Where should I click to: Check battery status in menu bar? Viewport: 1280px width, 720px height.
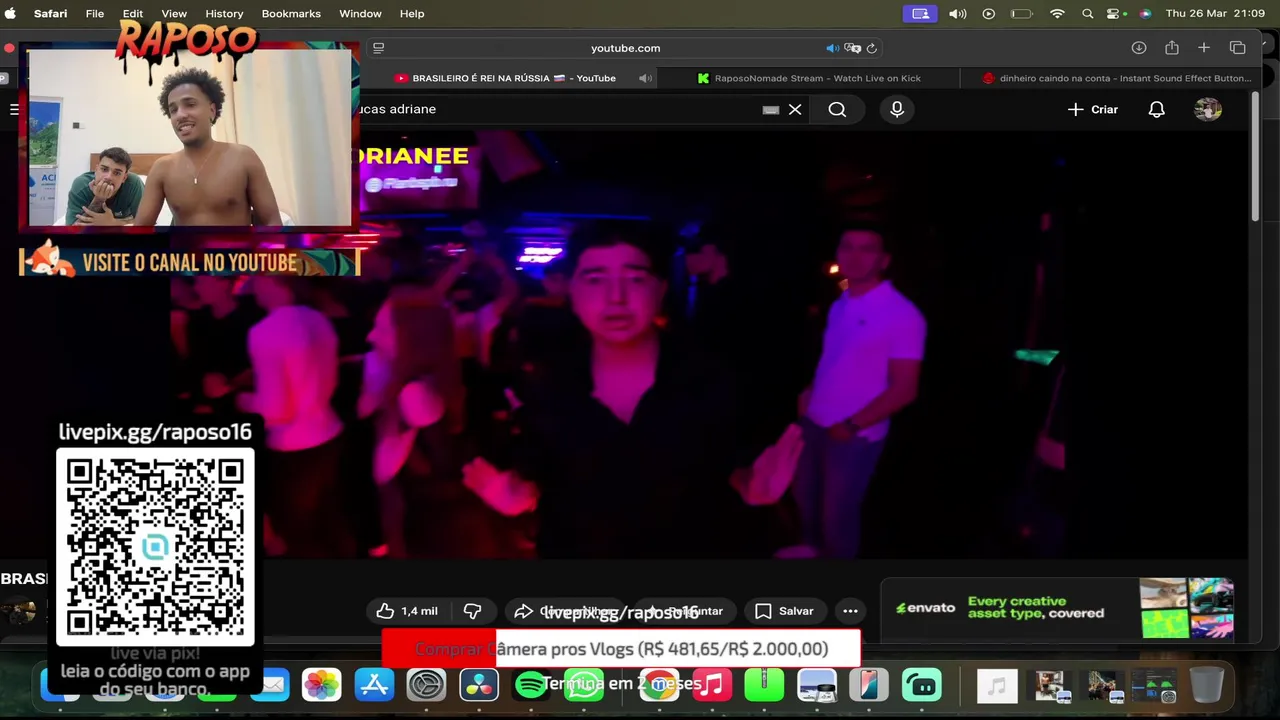coord(1021,13)
